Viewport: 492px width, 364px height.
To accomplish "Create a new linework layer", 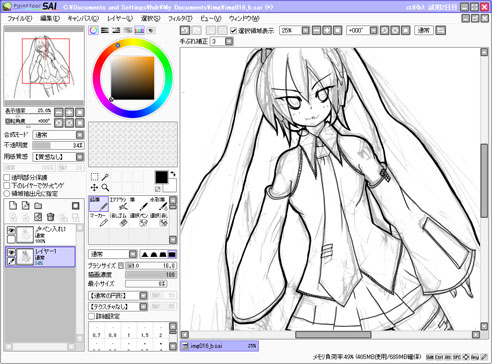I will pyautogui.click(x=25, y=206).
